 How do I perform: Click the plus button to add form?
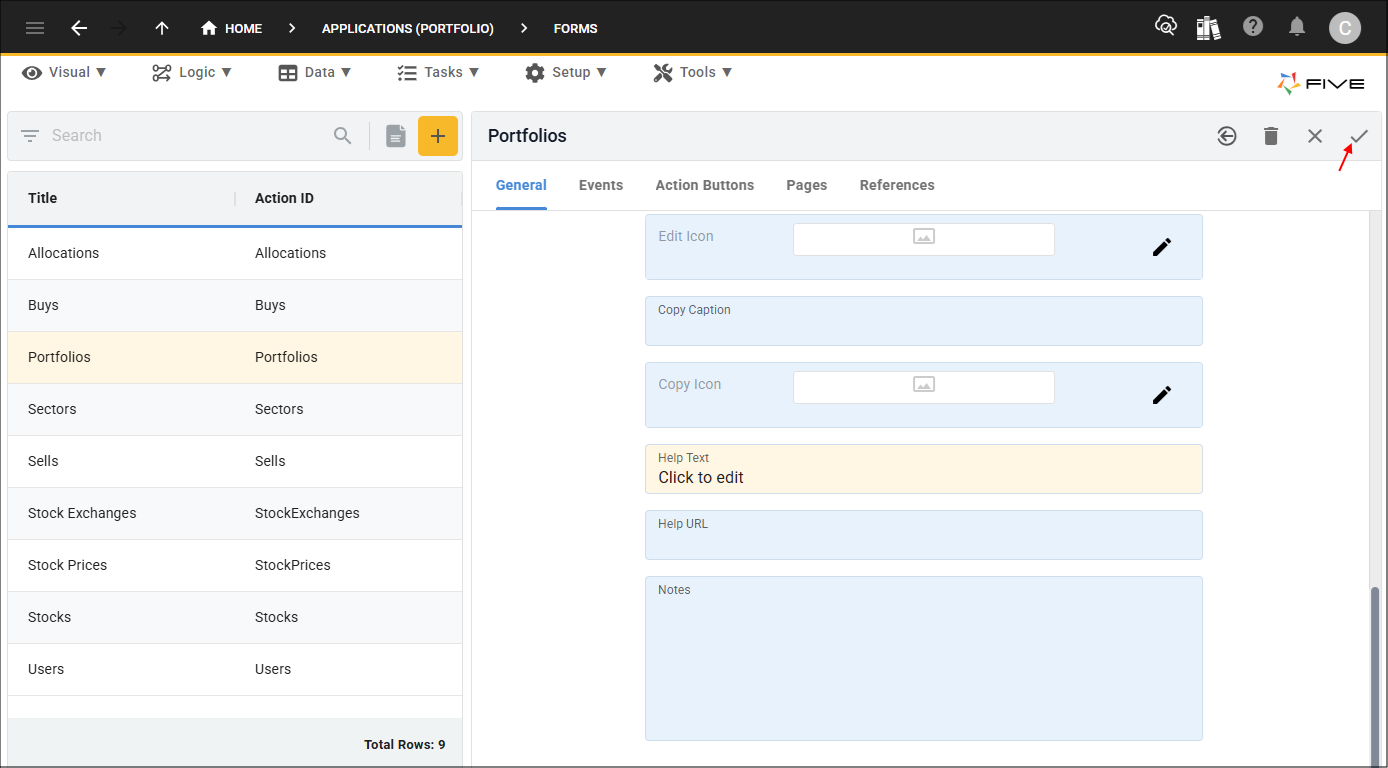click(437, 136)
